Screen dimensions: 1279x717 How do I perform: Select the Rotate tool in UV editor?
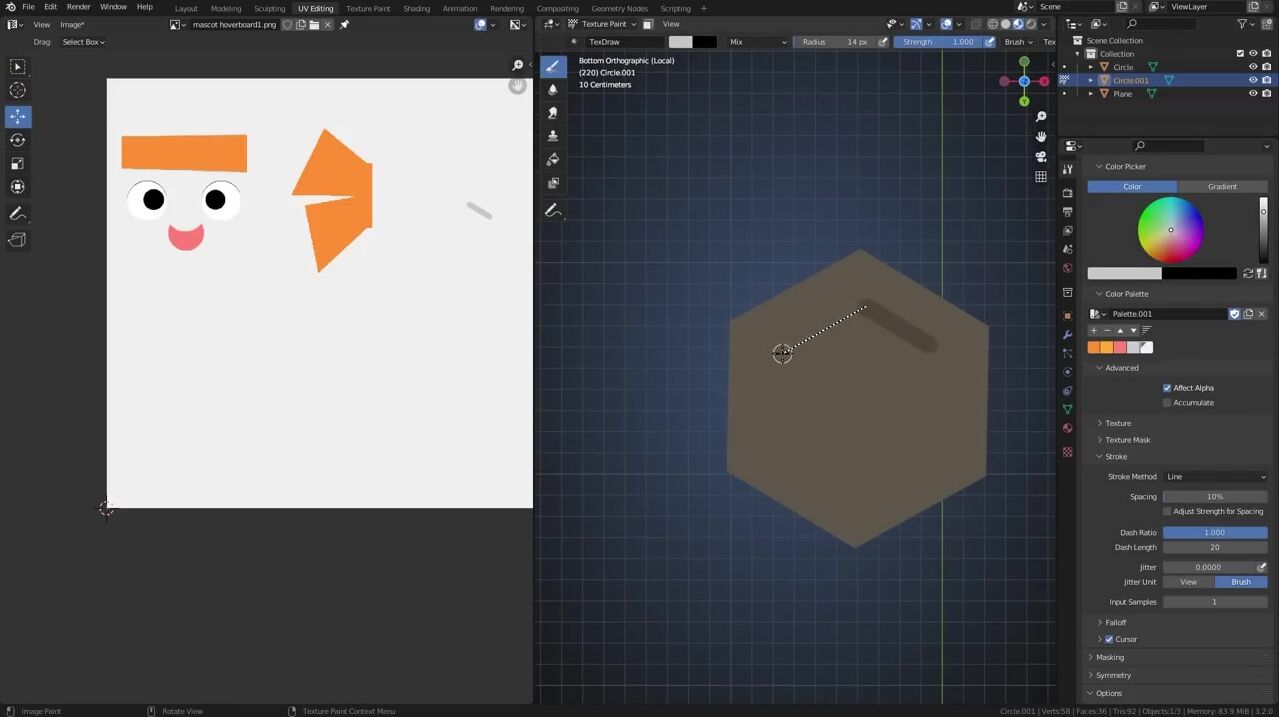[18, 140]
